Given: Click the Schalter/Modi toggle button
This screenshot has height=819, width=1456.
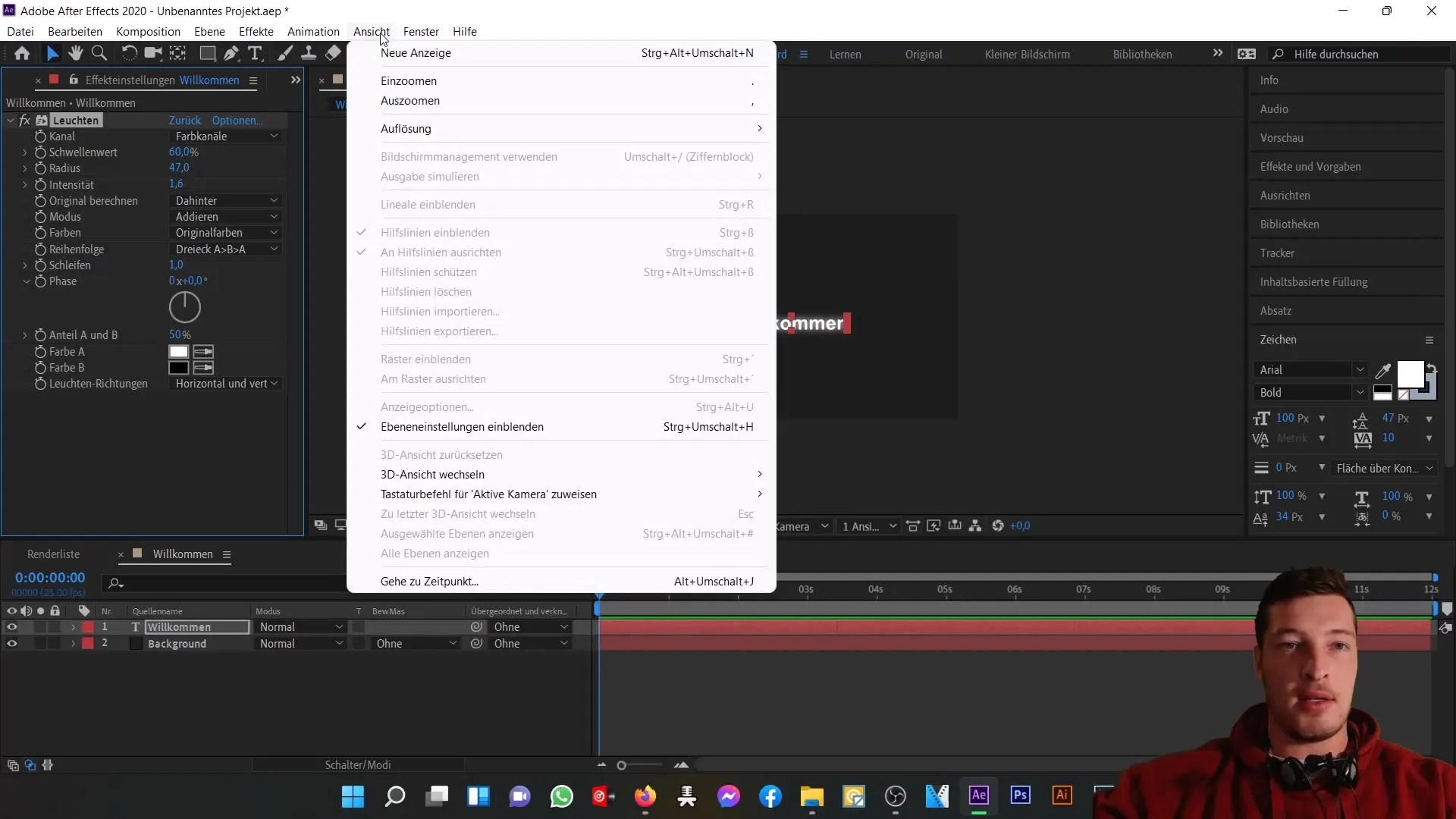Looking at the screenshot, I should tap(358, 765).
